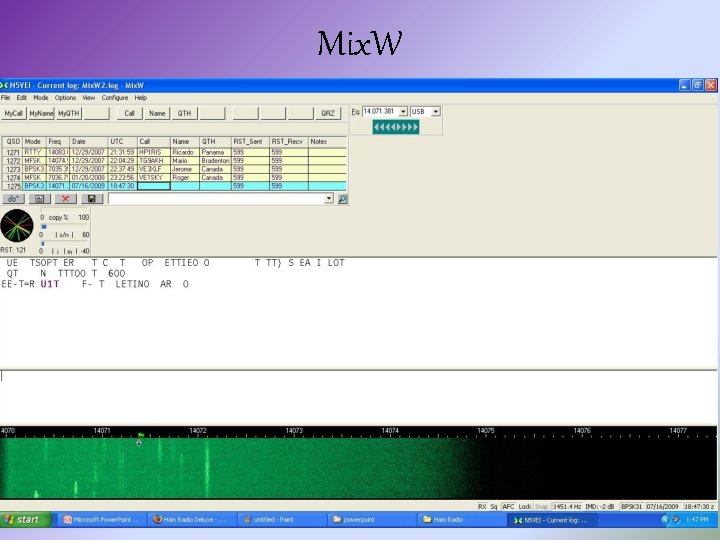This screenshot has height=540, width=720.
Task: Expand hidden system tray icons arrow
Action: click(664, 520)
